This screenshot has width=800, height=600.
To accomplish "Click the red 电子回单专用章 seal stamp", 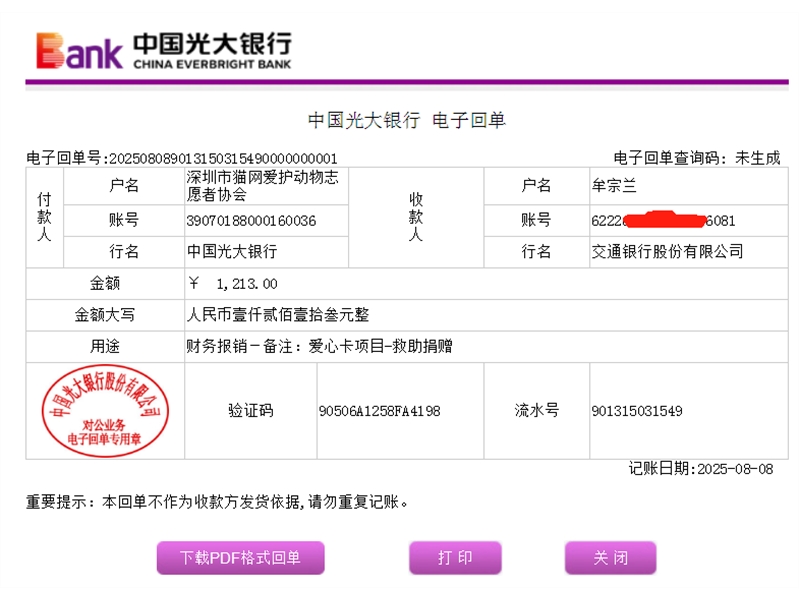I will pyautogui.click(x=105, y=410).
